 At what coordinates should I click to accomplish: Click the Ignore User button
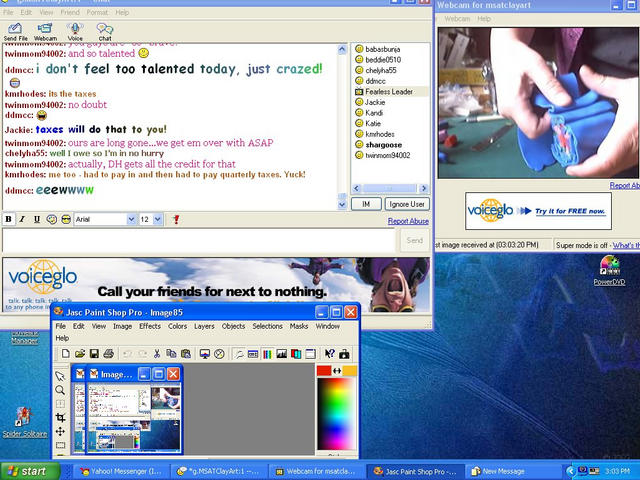click(x=407, y=204)
